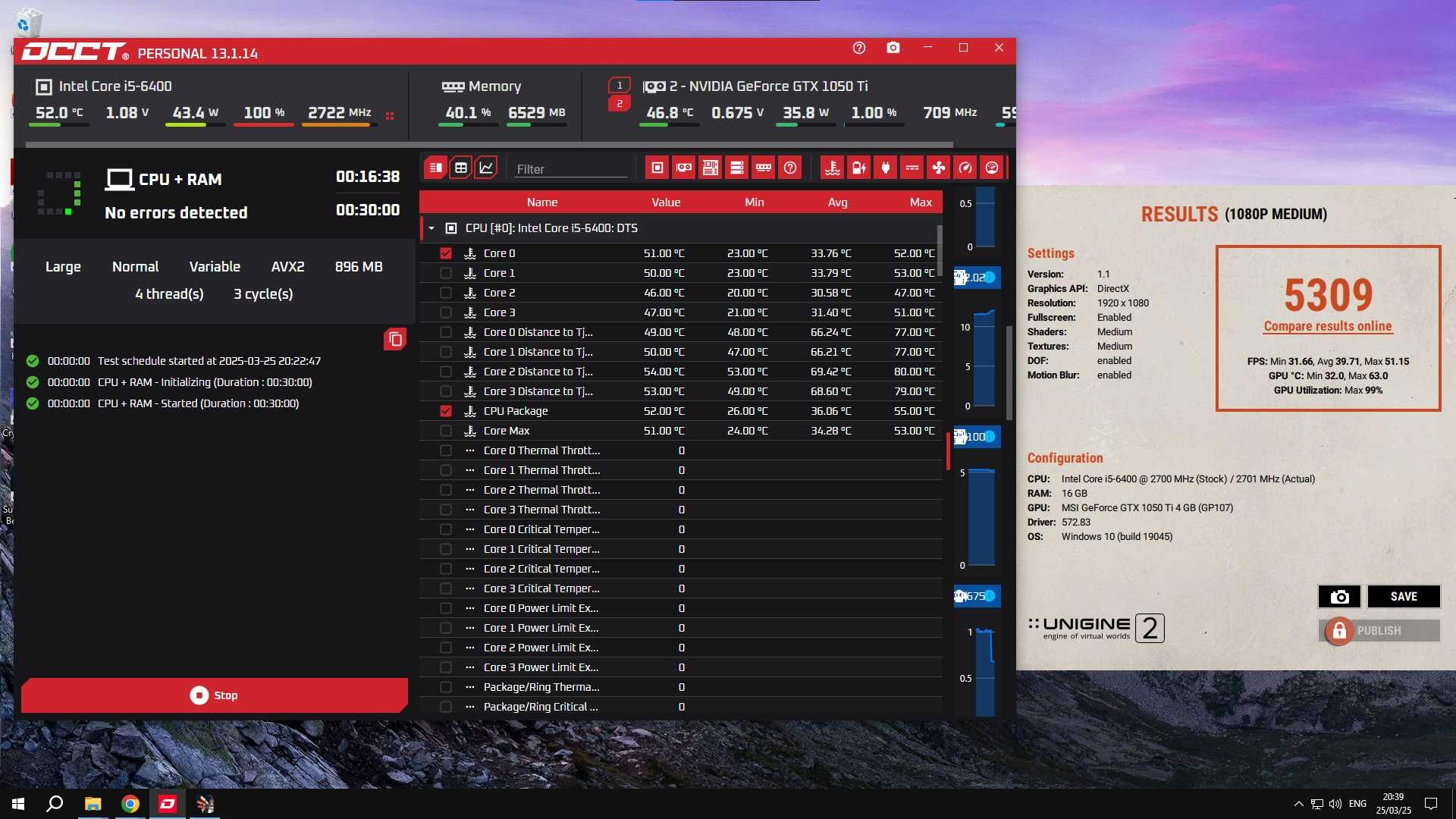Click SAVE button in Unigine results
Viewport: 1456px width, 819px height.
[1404, 597]
